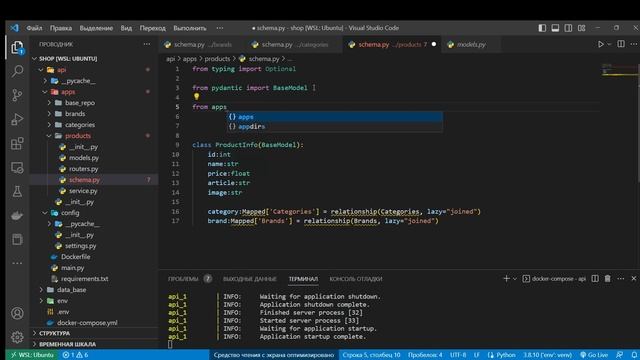
Task: Run the Python file play button
Action: pyautogui.click(x=600, y=44)
